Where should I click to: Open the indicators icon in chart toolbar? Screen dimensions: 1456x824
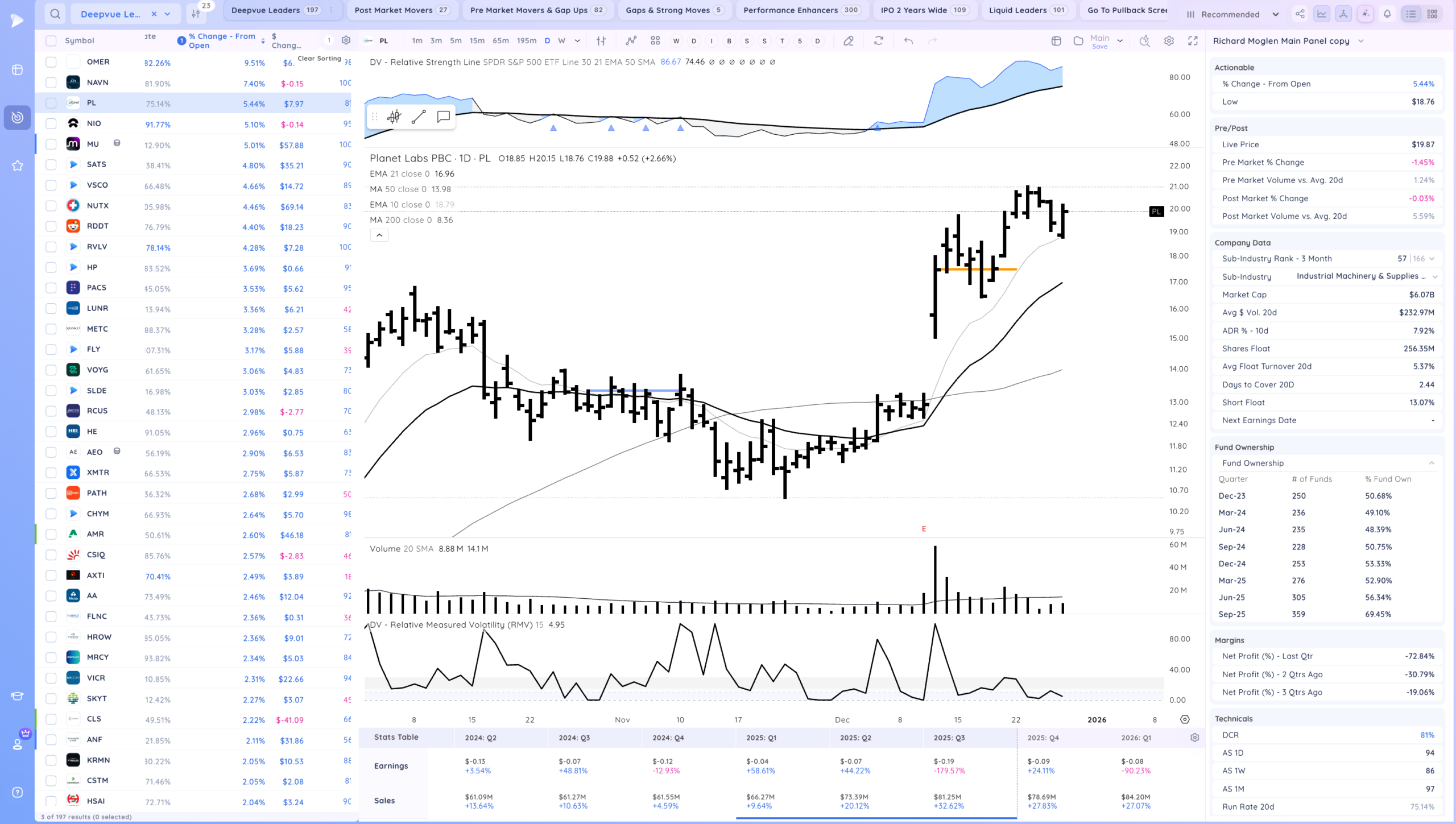[x=631, y=41]
